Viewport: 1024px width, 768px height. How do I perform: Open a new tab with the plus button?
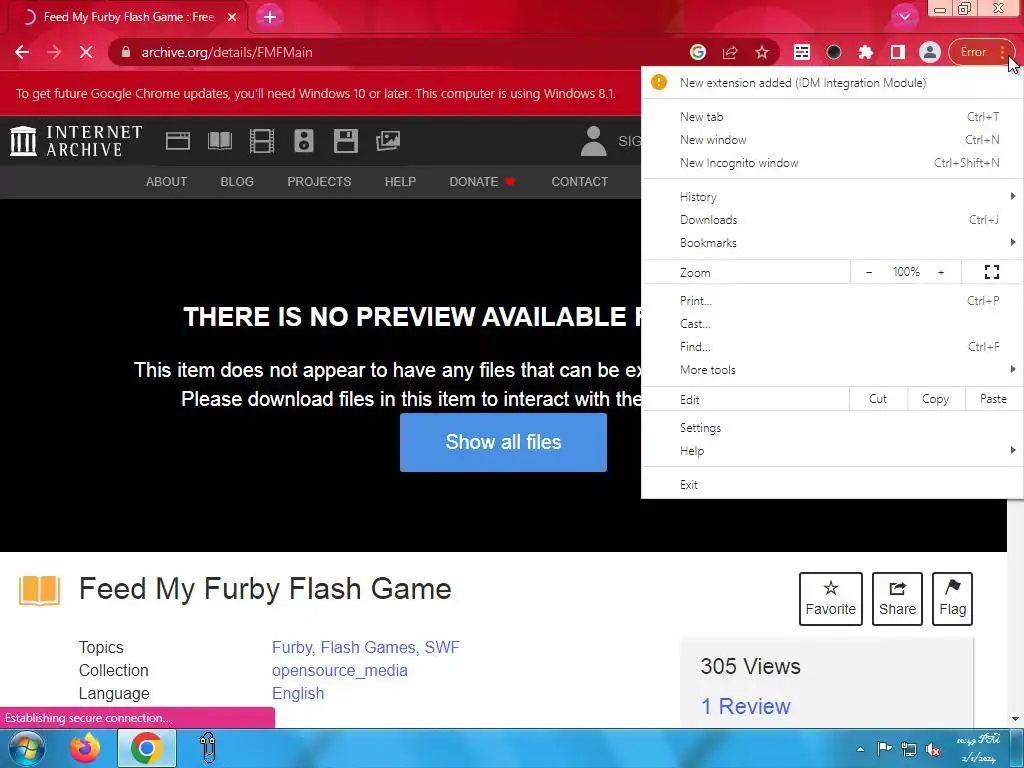pyautogui.click(x=270, y=17)
